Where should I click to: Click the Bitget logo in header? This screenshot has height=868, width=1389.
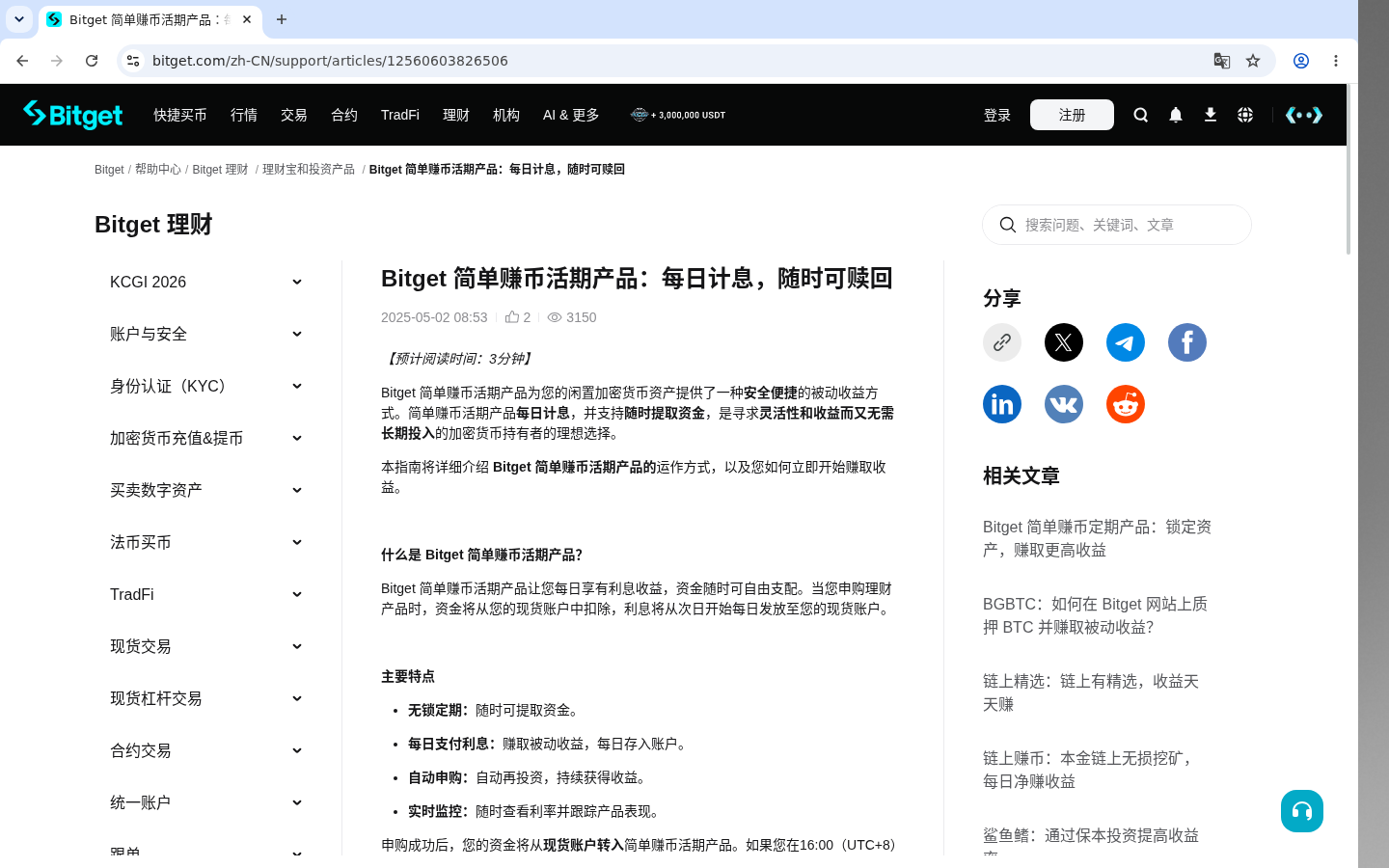click(73, 115)
